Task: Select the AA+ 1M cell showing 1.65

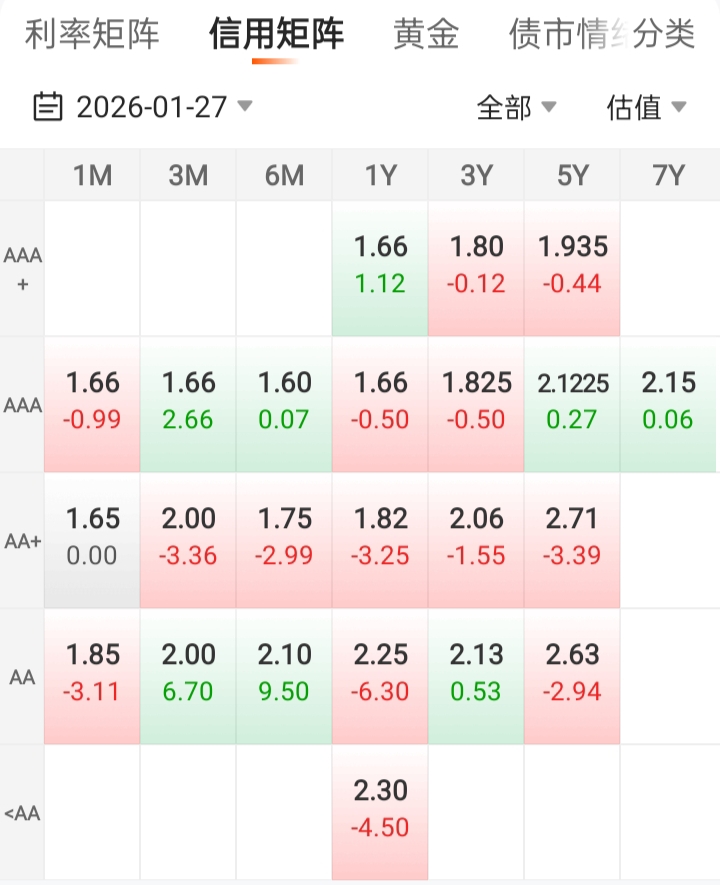Action: point(92,538)
